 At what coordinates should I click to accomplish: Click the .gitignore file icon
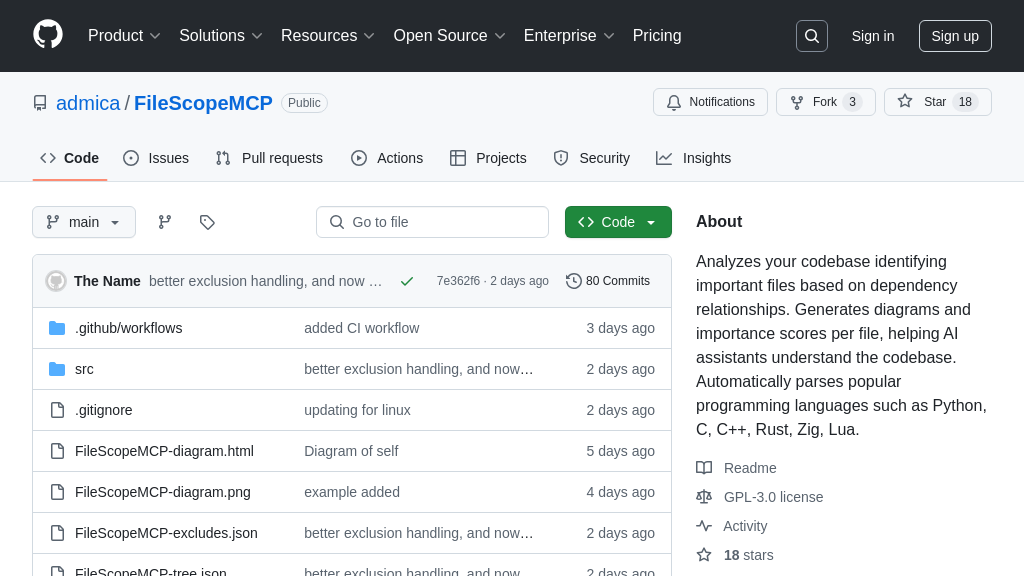[57, 410]
